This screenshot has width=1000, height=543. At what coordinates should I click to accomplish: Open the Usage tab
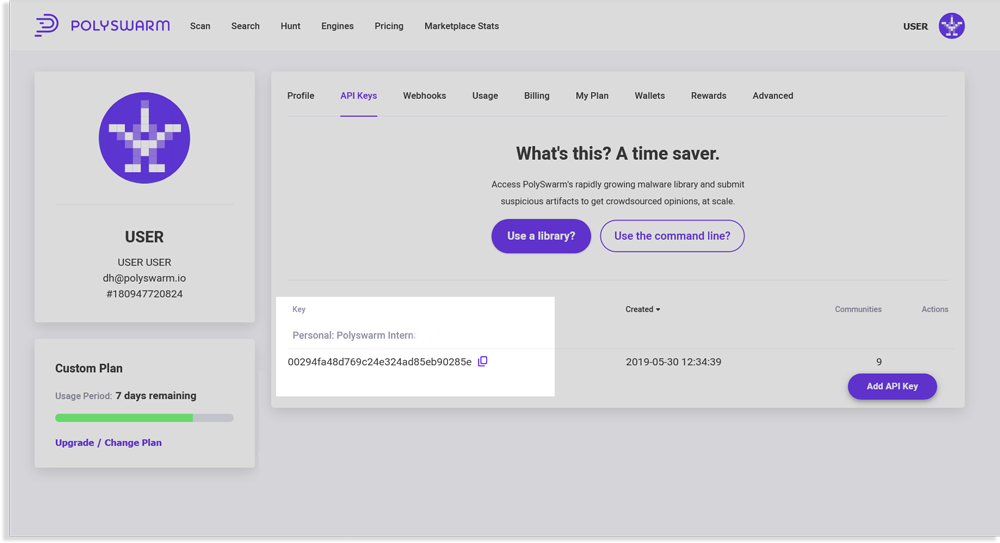tap(485, 96)
